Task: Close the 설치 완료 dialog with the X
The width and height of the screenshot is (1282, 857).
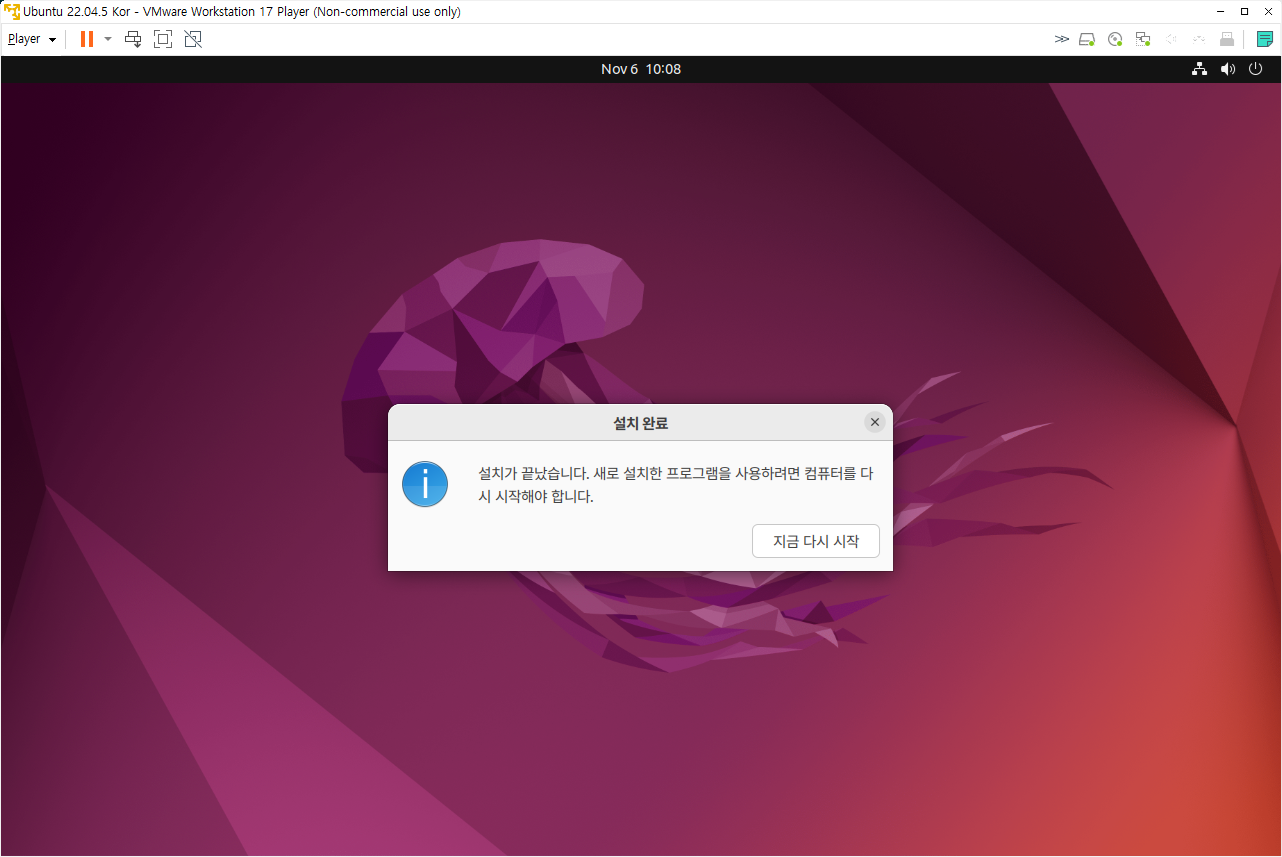Action: pos(875,422)
